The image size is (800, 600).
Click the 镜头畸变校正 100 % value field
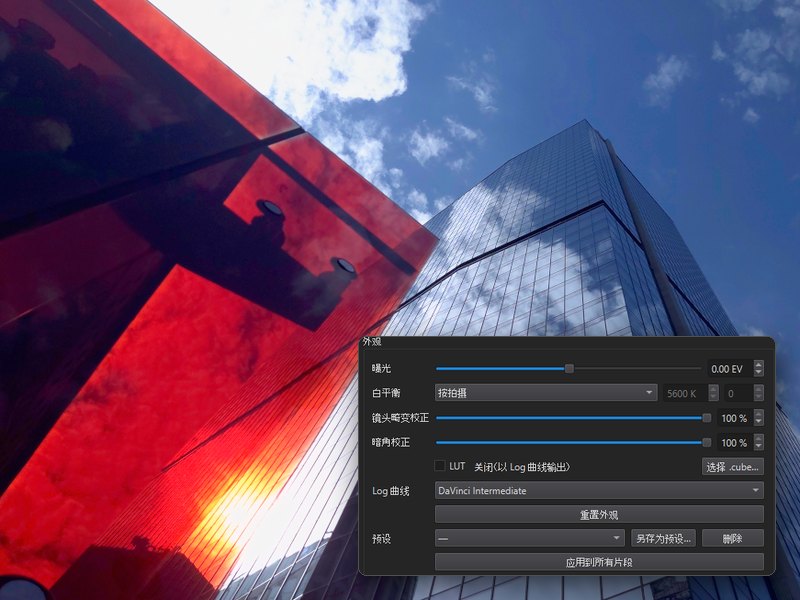(x=735, y=418)
